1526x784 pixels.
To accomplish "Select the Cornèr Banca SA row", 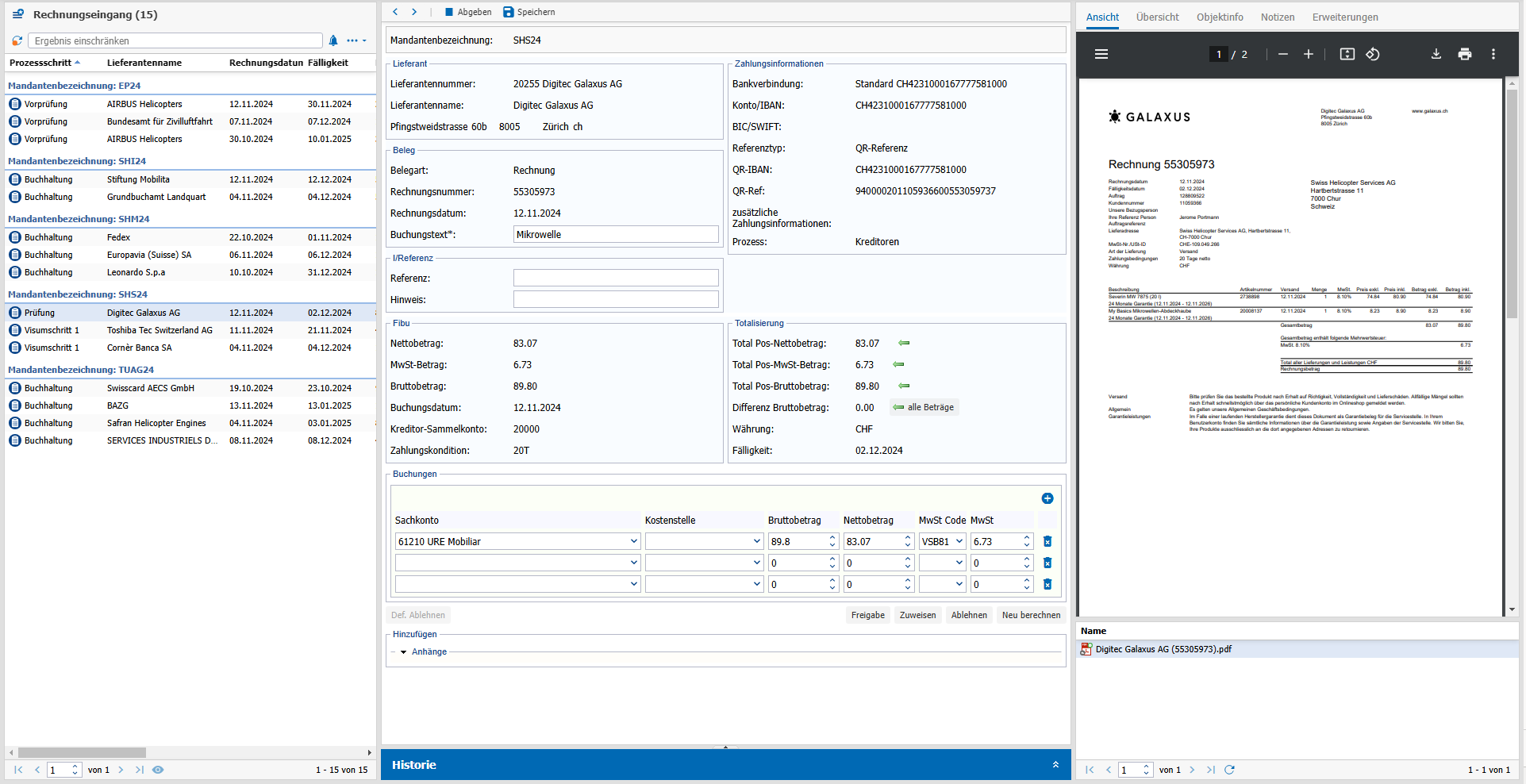I will 190,348.
